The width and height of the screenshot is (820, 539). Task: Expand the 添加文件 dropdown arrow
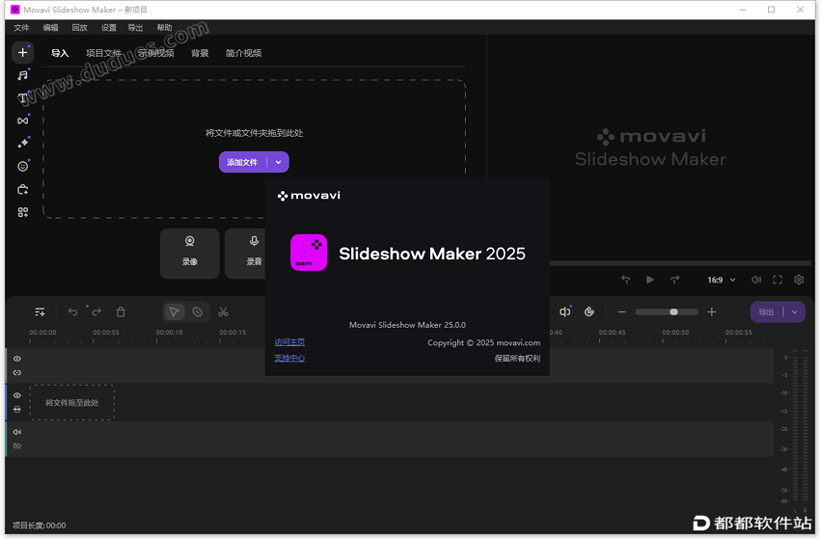[x=278, y=162]
